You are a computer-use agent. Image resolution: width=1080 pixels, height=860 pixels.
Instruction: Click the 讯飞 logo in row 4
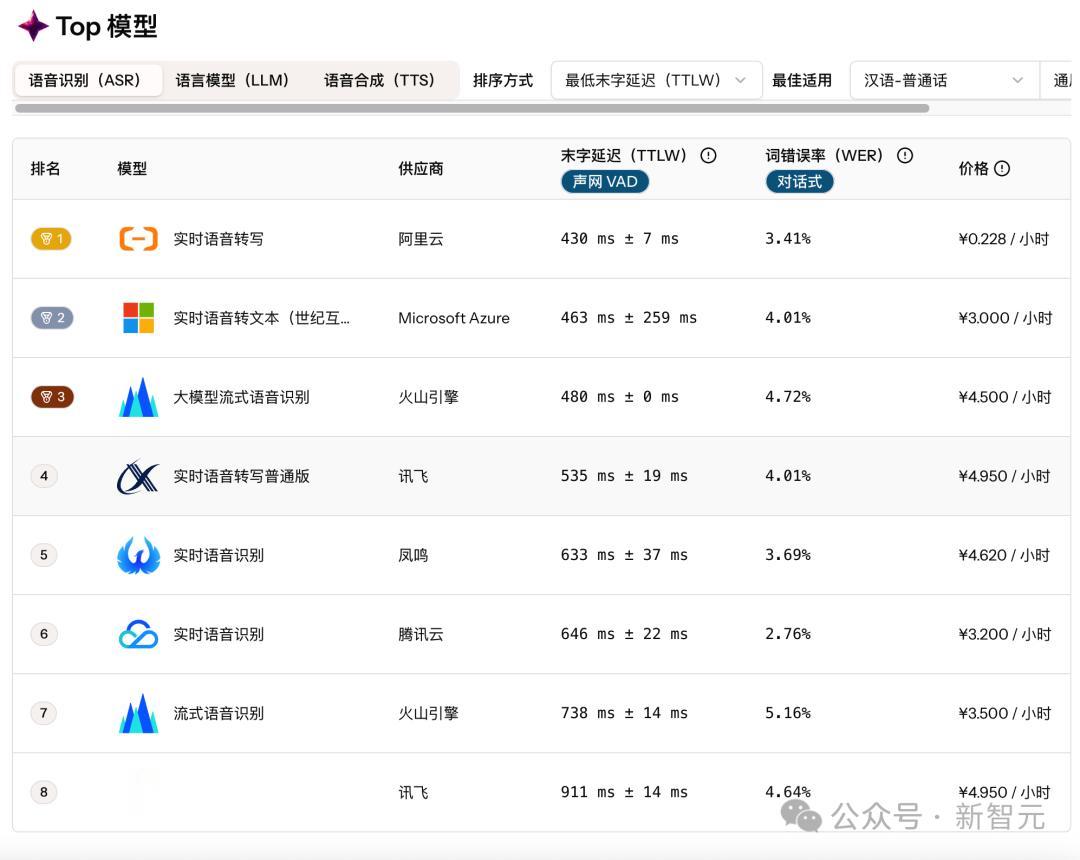[138, 476]
